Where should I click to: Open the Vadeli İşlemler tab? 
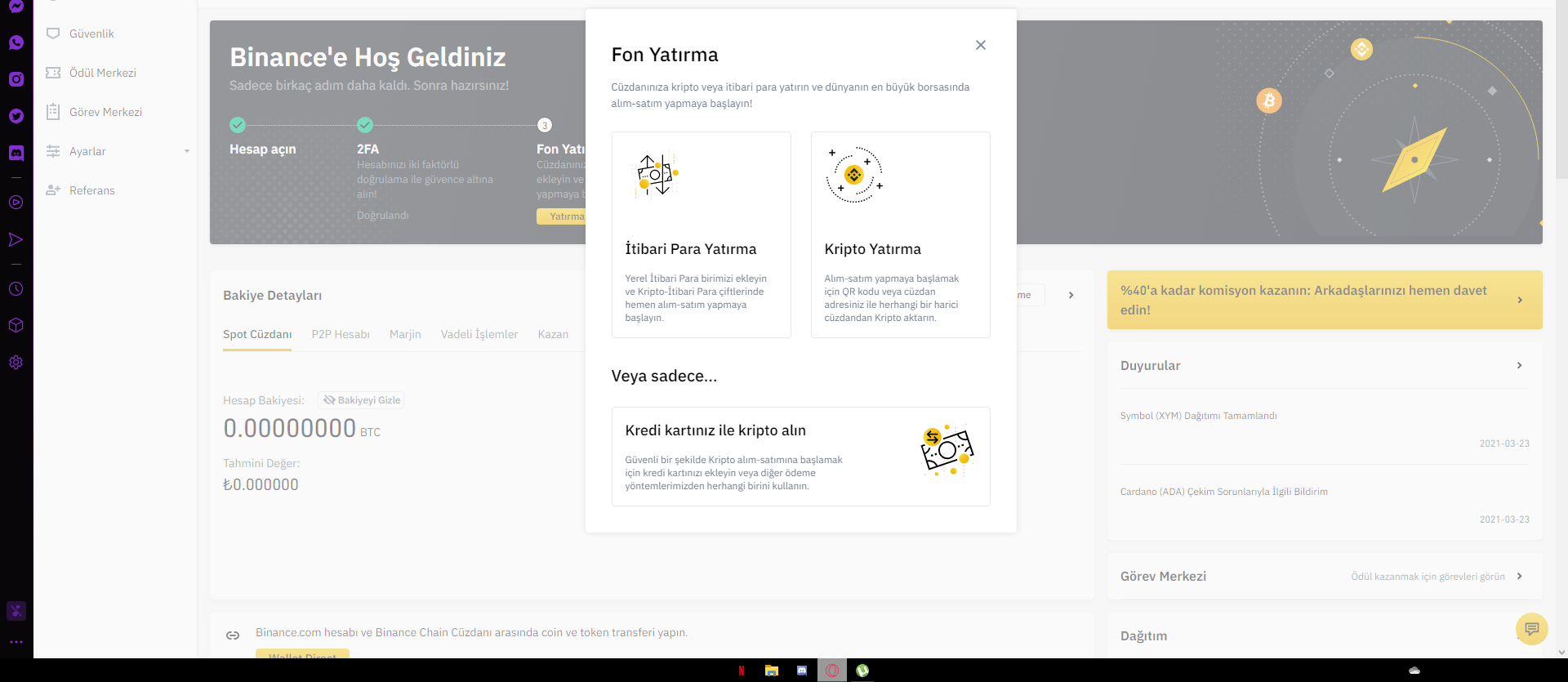pos(479,334)
